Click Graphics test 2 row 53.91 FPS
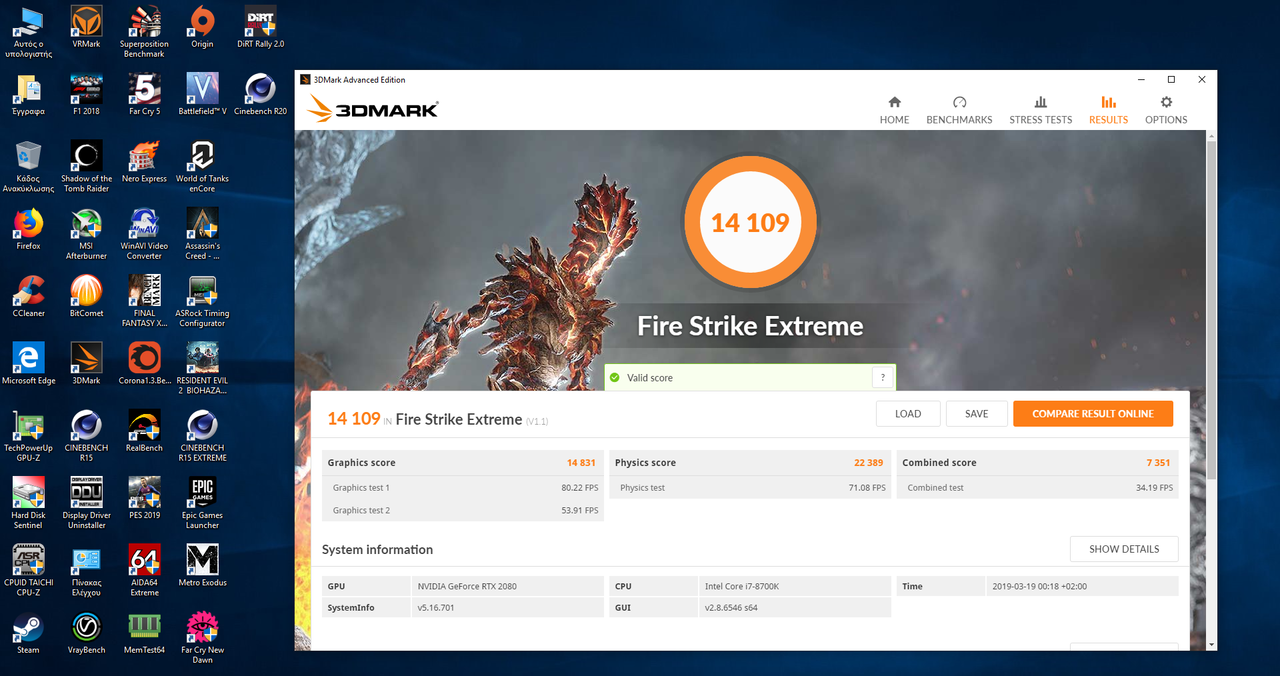Image resolution: width=1280 pixels, height=676 pixels. 463,510
